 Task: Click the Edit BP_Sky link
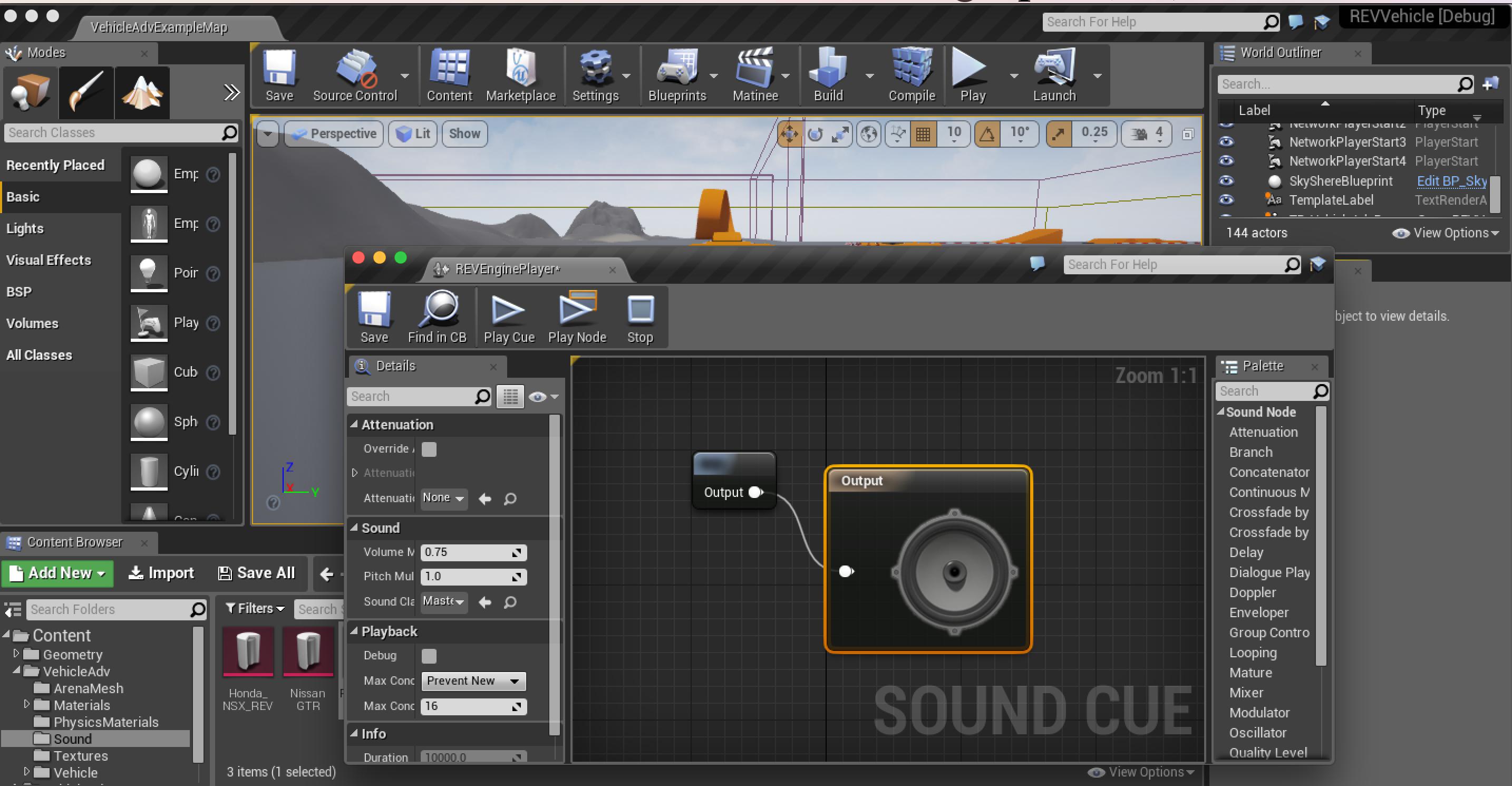tap(1451, 181)
